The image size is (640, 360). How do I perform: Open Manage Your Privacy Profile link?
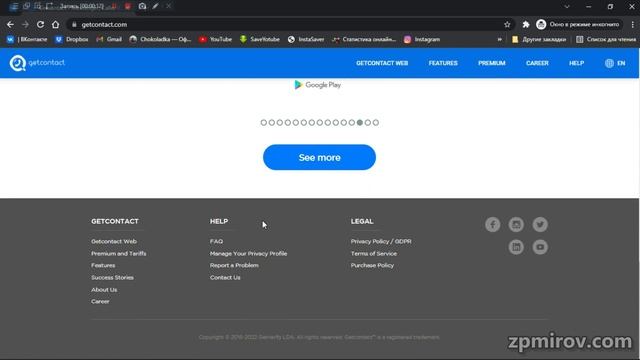249,253
